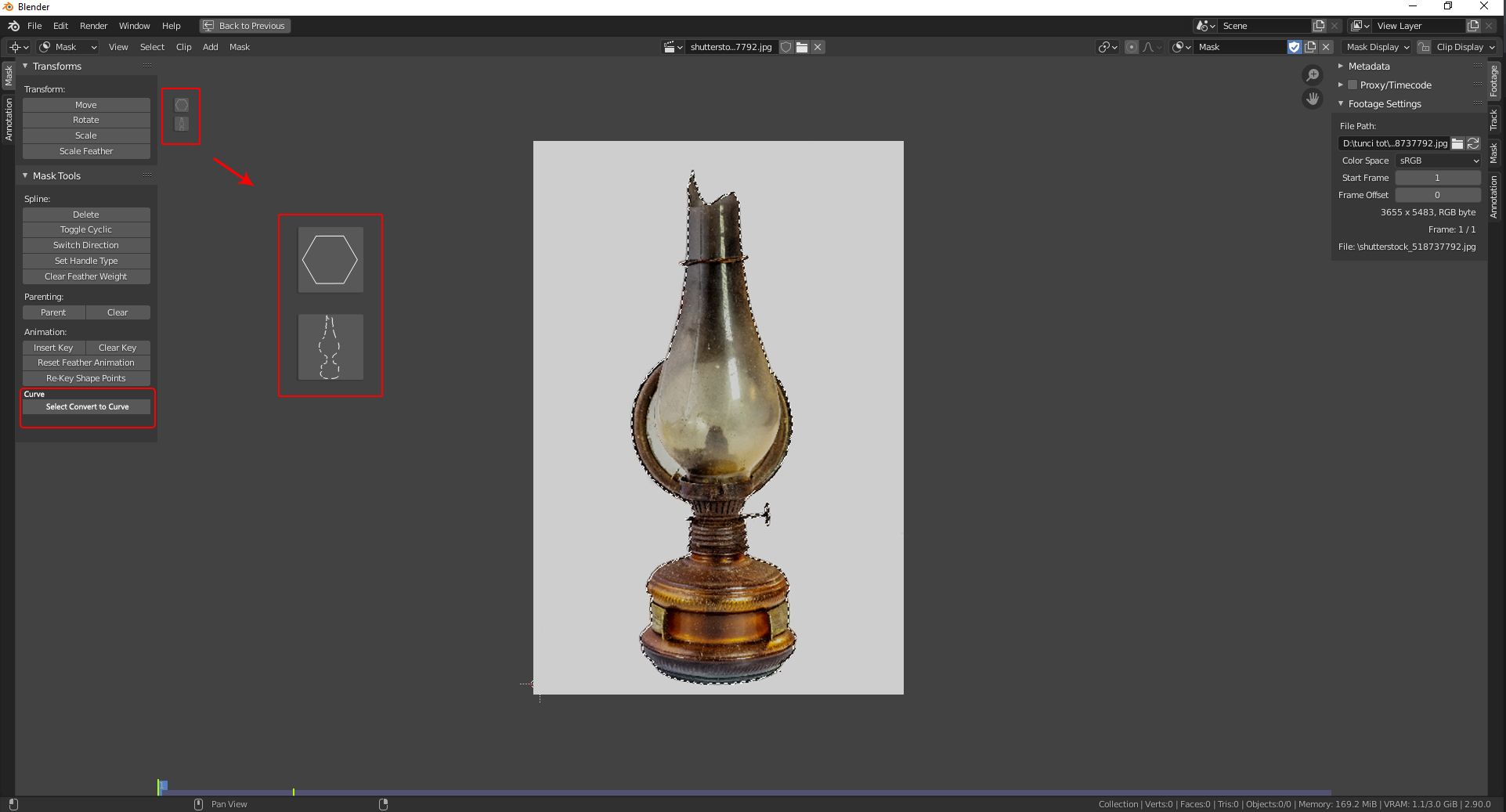The height and width of the screenshot is (812, 1506).
Task: Select the small dashed lamp-outline tool icon
Action: pos(182,124)
